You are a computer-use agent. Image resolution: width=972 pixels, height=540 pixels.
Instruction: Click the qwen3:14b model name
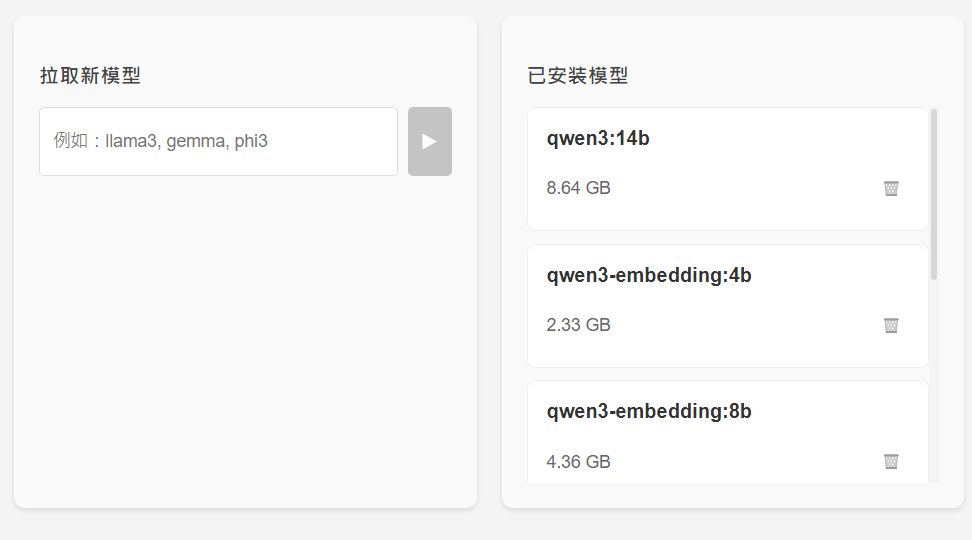(598, 138)
